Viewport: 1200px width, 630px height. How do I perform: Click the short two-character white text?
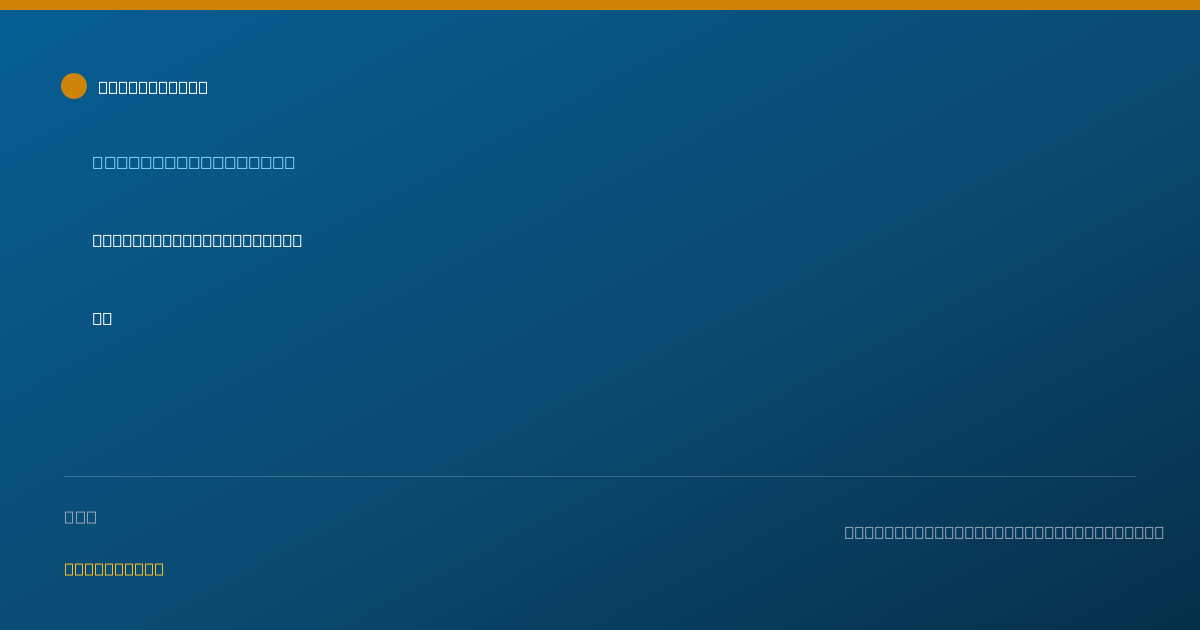[102, 318]
